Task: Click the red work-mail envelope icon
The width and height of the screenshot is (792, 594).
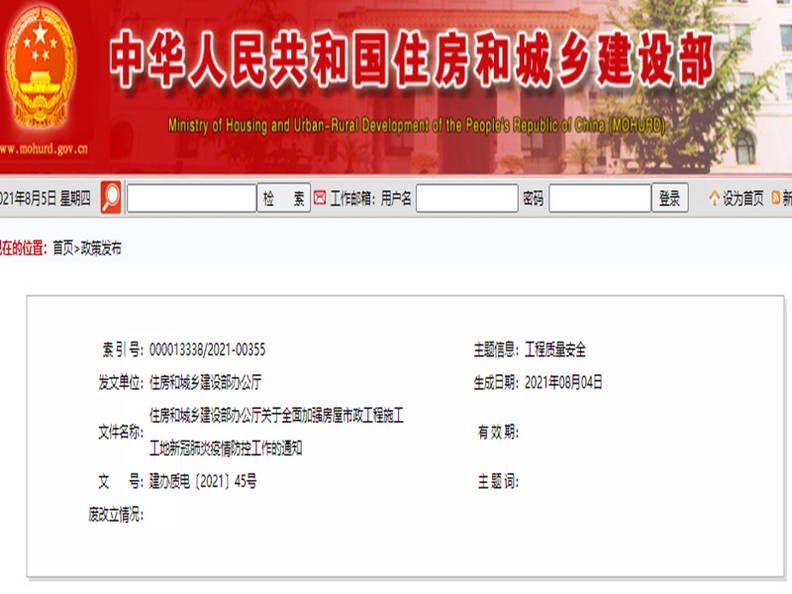Action: [320, 198]
